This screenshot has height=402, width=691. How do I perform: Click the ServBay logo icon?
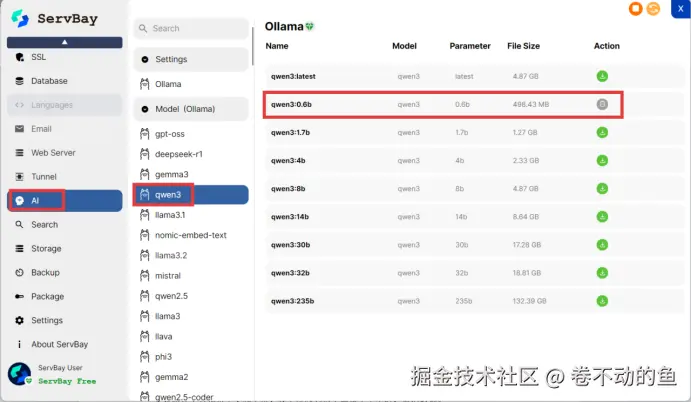[20, 19]
